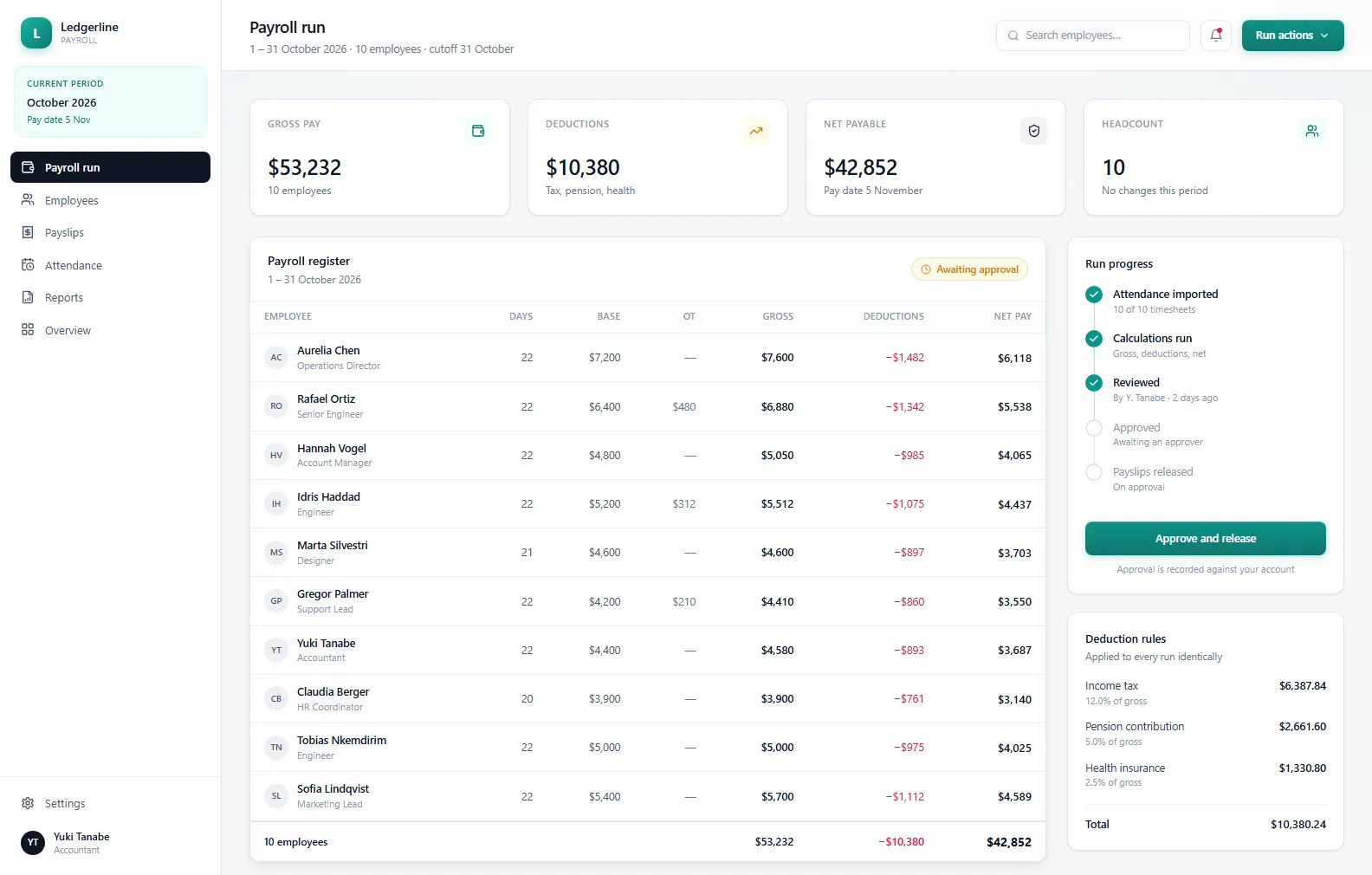1372x875 pixels.
Task: Open Payslips in sidebar
Action: [110, 232]
